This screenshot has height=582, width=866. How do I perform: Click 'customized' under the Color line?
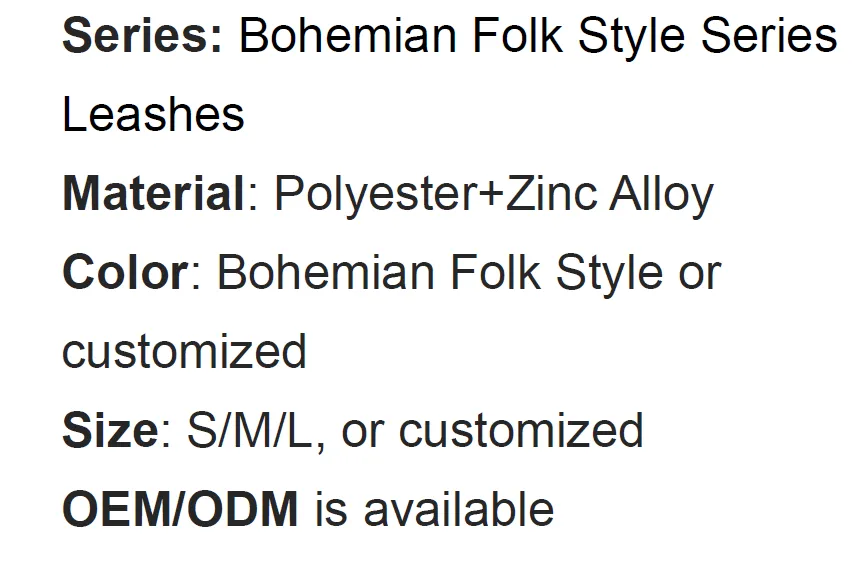[184, 351]
